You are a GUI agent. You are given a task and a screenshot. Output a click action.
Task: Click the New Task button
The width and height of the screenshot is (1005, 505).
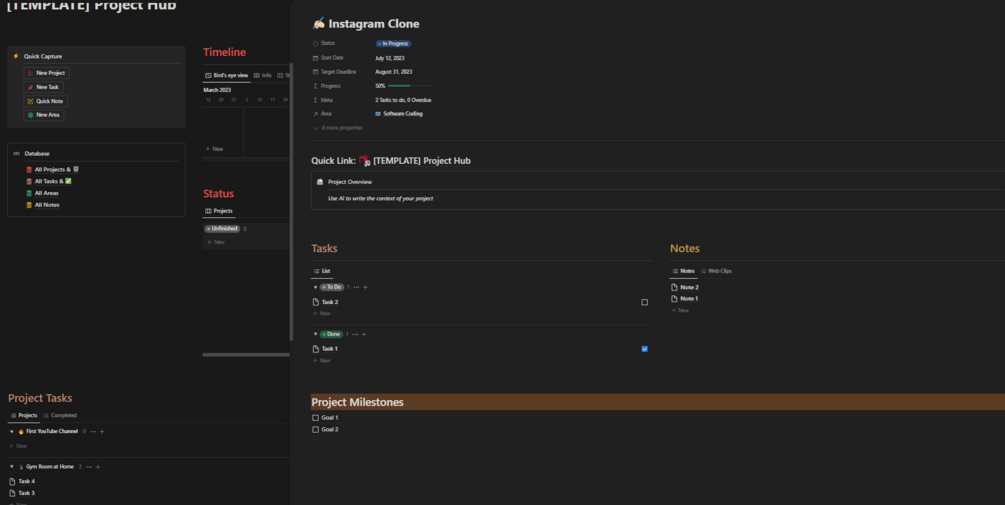click(x=43, y=87)
